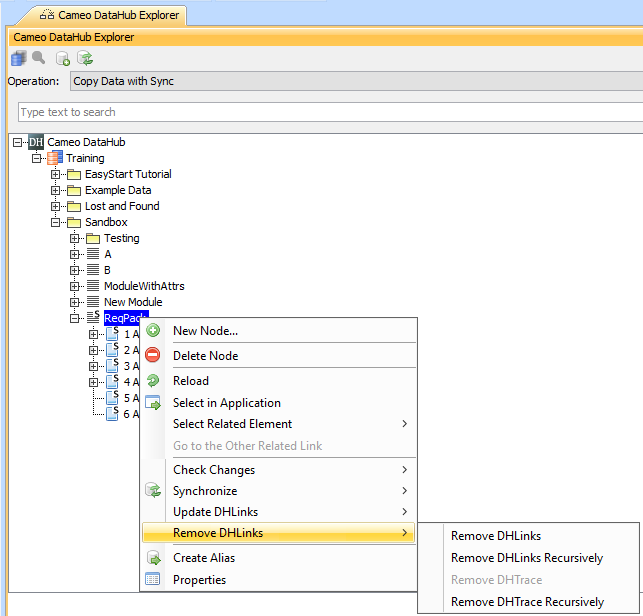Collapse the Sandbox folder node
643x616 pixels.
click(x=56, y=222)
